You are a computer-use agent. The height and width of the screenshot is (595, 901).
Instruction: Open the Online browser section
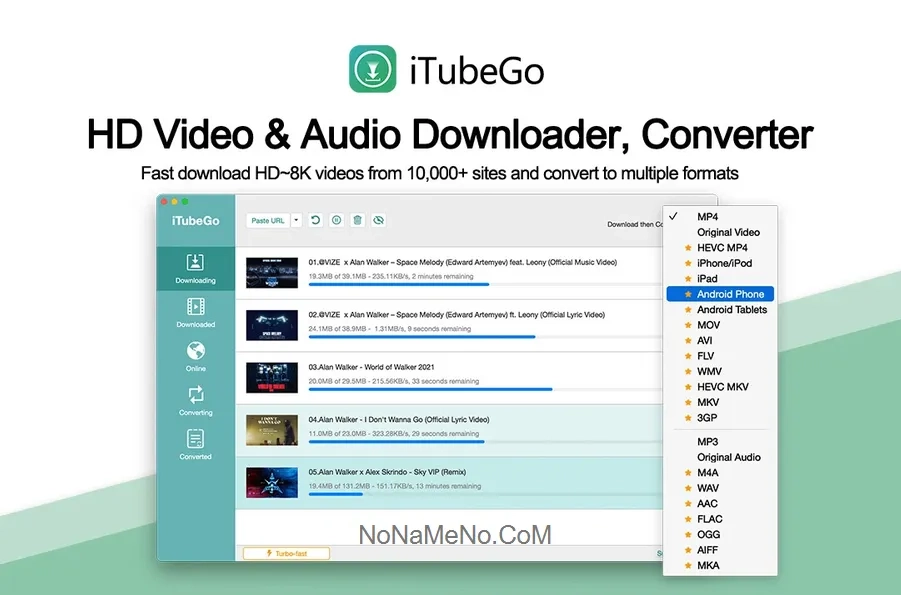(x=195, y=356)
